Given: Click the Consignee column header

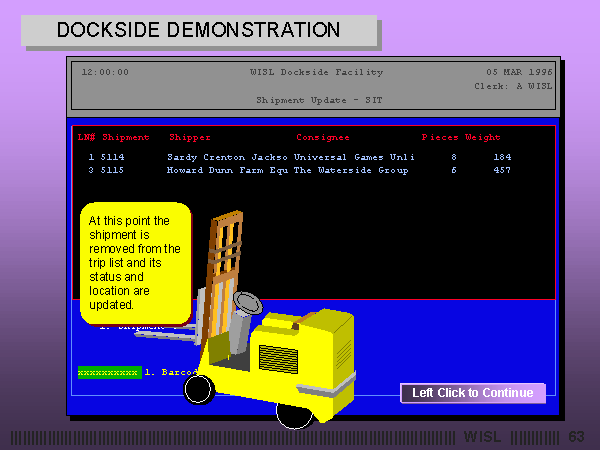Looking at the screenshot, I should 321,137.
